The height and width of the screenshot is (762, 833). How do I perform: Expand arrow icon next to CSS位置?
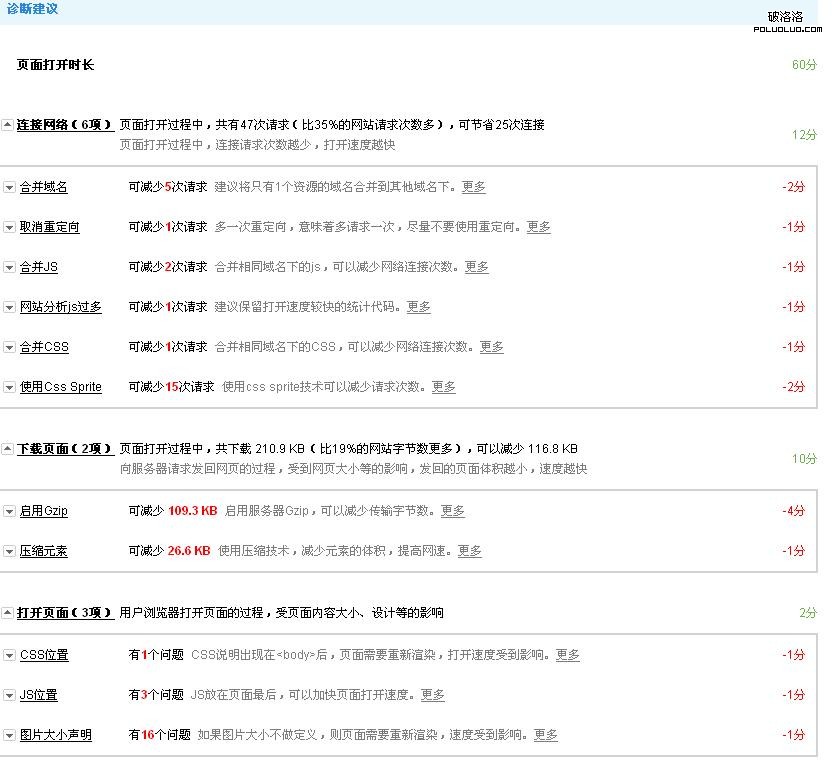click(9, 656)
